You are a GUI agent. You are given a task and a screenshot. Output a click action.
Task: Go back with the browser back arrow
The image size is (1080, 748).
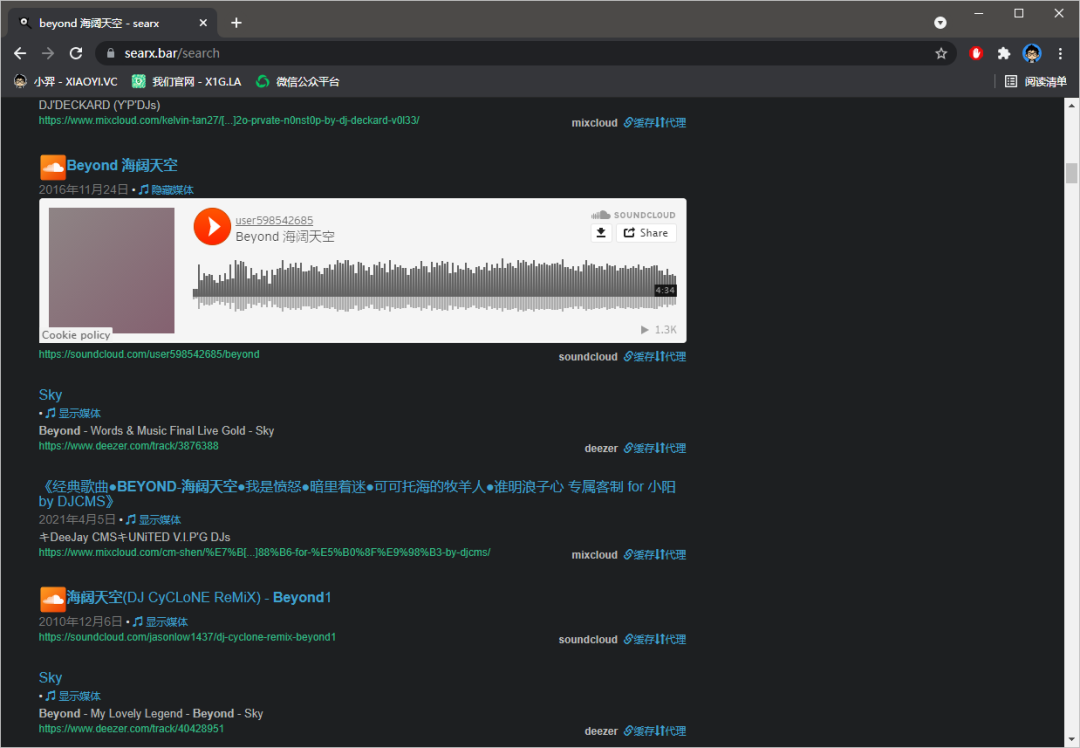(20, 53)
